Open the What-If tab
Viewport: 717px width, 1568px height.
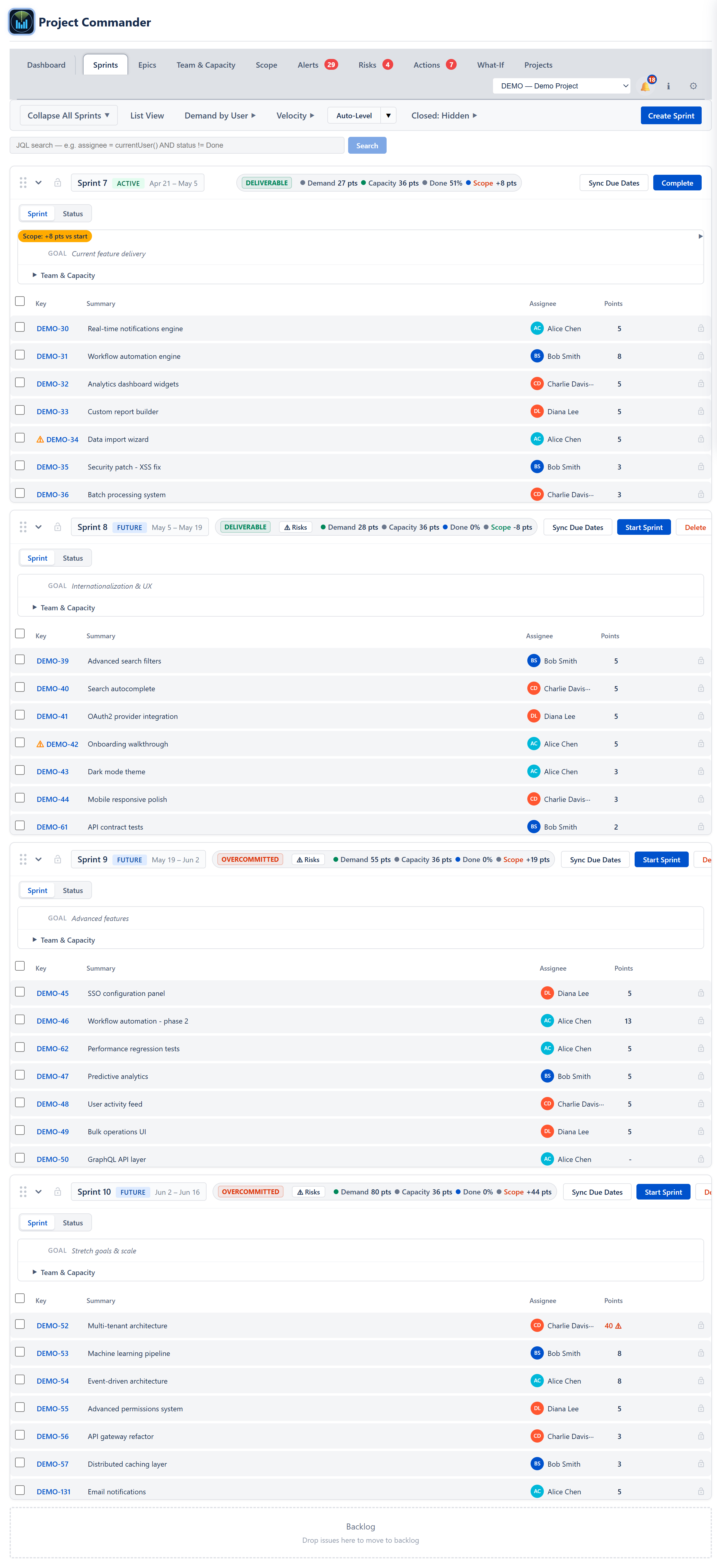click(490, 65)
